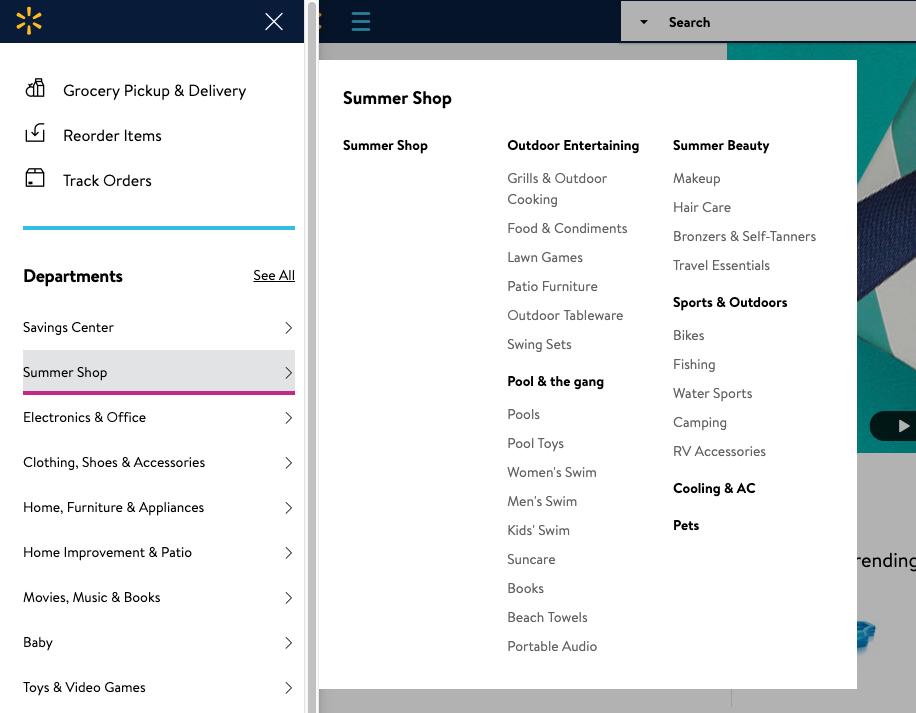
Task: Open Bronzers & Self-Tanners
Action: click(744, 236)
